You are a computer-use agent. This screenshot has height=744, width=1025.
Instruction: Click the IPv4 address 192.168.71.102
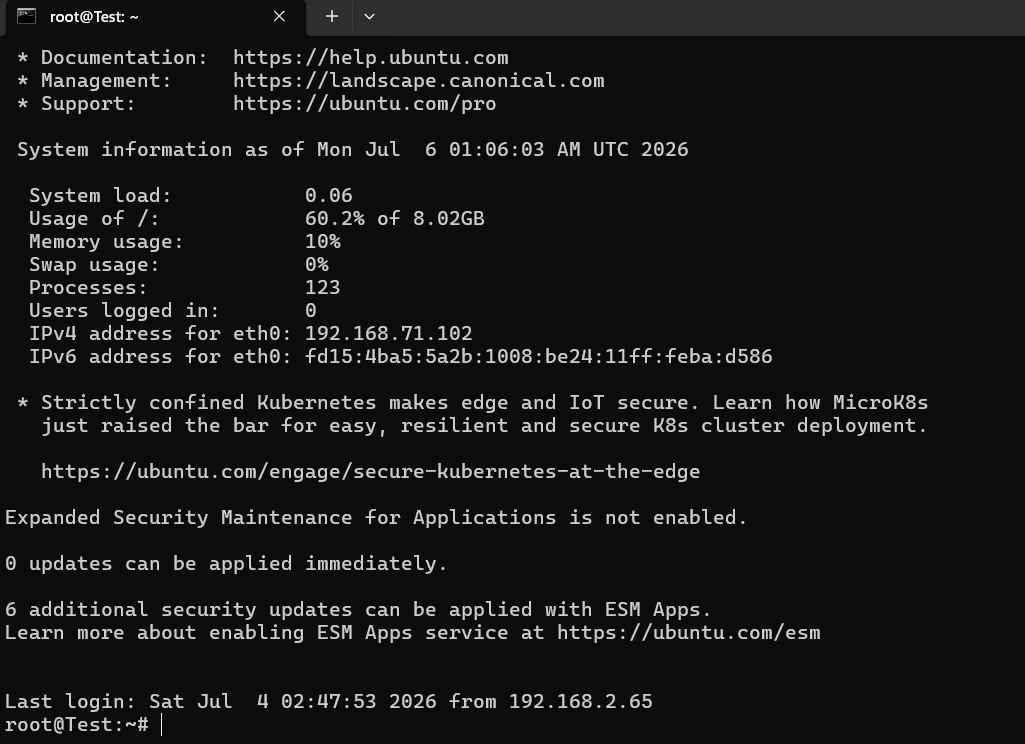point(388,333)
